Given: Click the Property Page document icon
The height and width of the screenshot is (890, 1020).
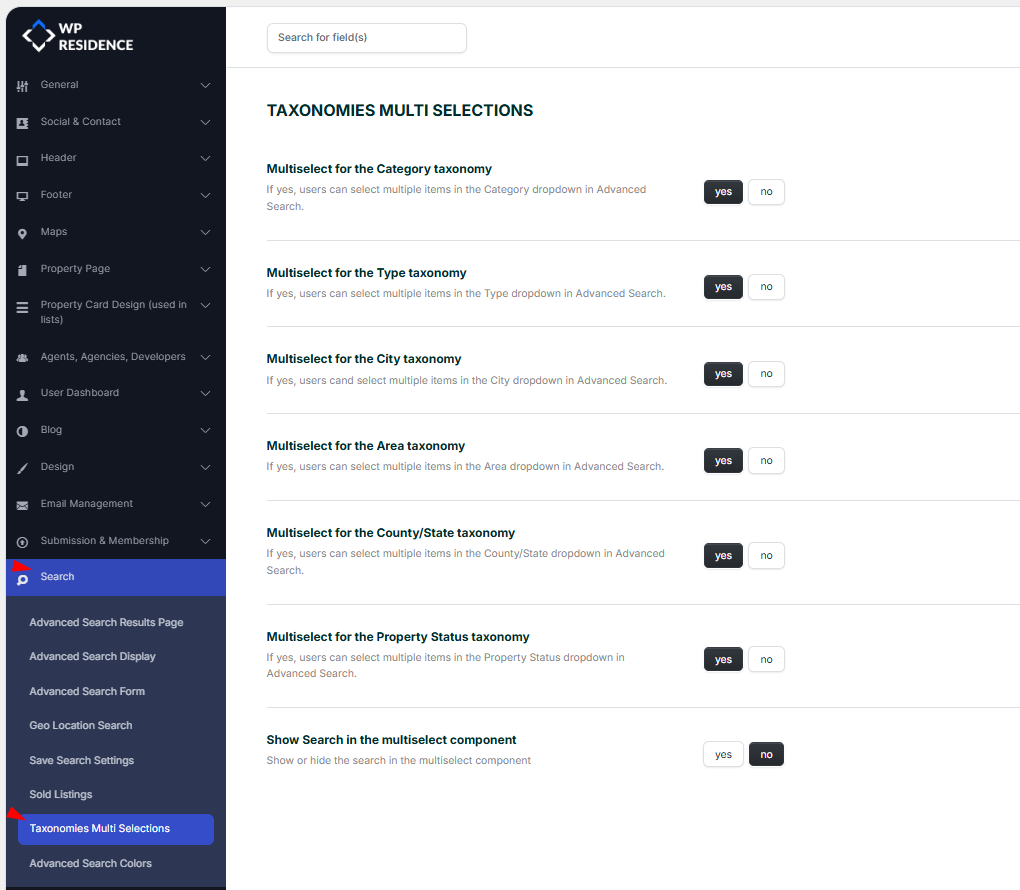Looking at the screenshot, I should click(22, 270).
